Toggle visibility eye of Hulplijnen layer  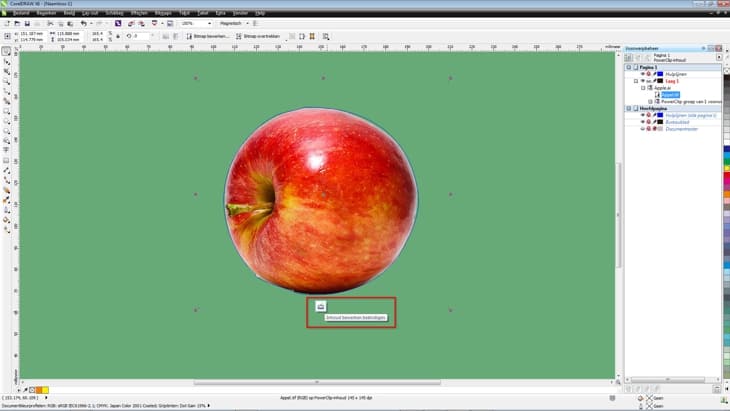click(642, 74)
